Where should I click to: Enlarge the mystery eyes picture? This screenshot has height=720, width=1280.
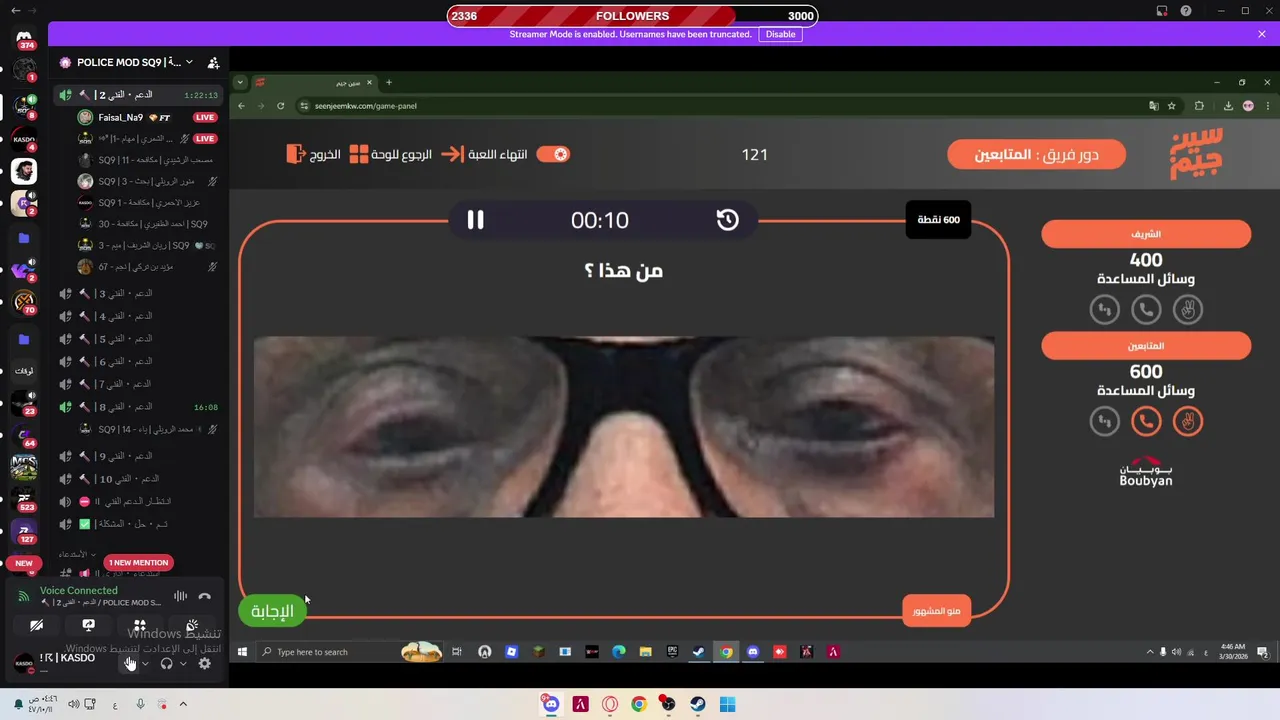tap(624, 427)
